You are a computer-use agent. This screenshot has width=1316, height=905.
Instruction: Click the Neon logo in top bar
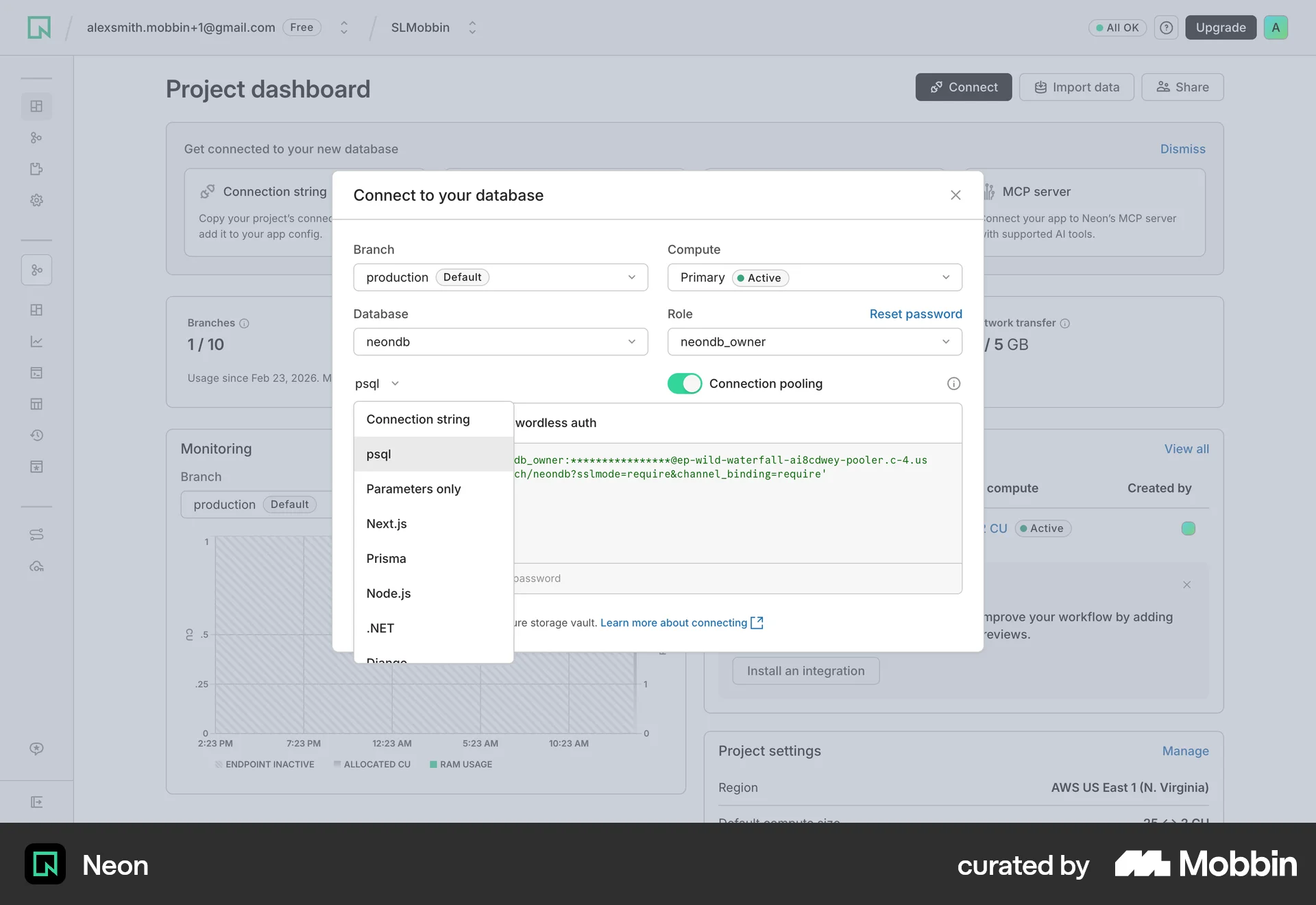[39, 27]
